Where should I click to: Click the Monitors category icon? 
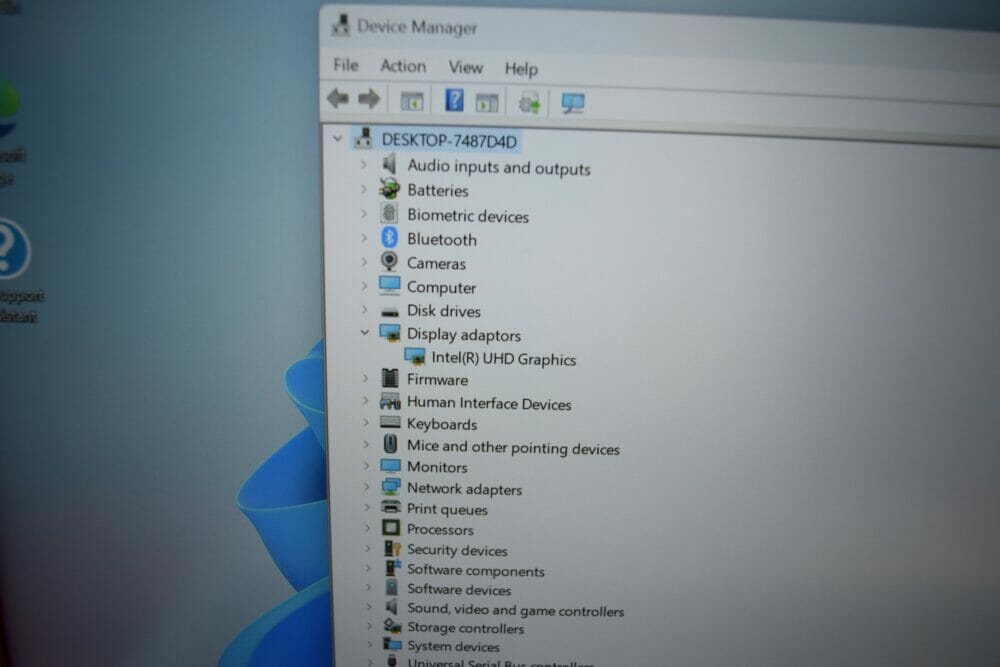tap(390, 465)
